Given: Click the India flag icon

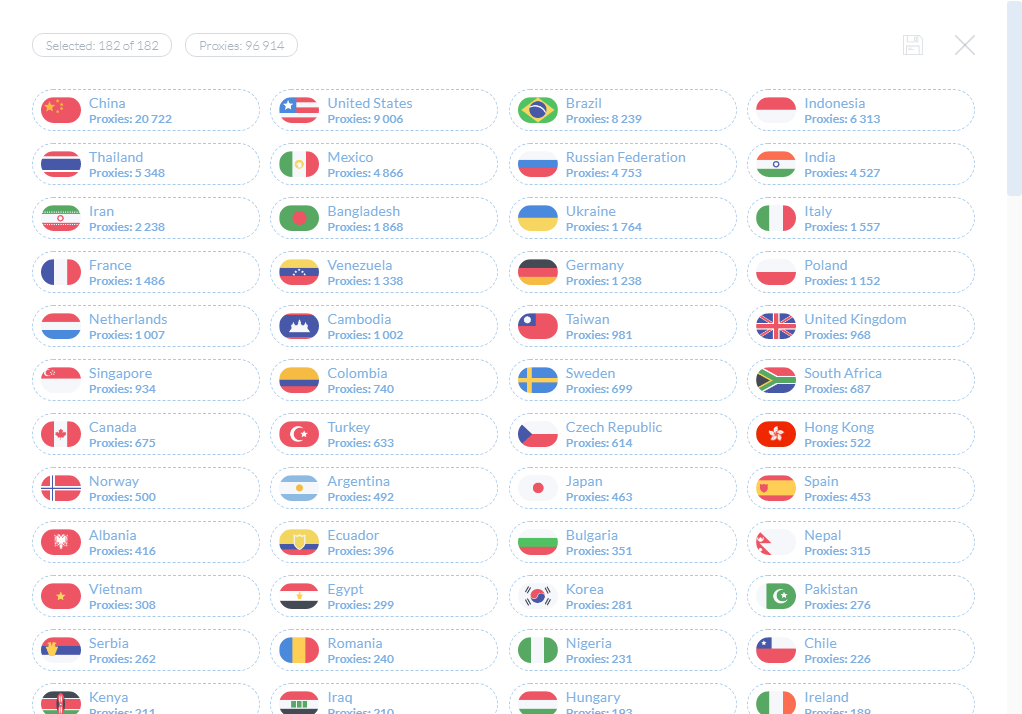Looking at the screenshot, I should 776,164.
